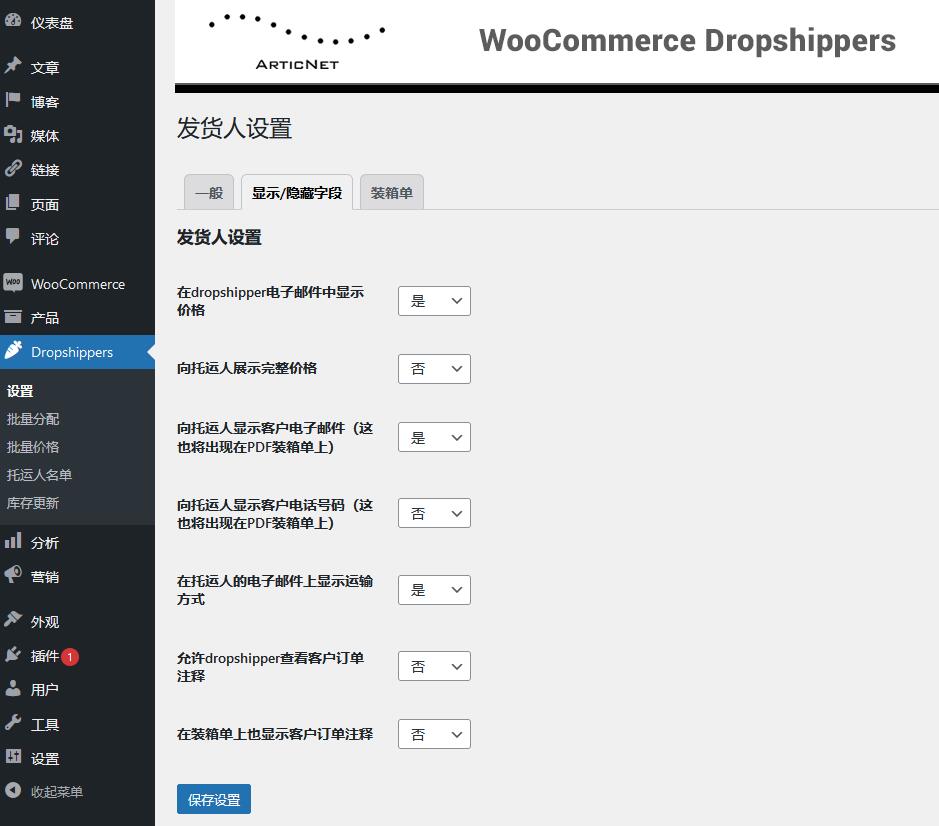Image resolution: width=939 pixels, height=826 pixels.
Task: Open dropdown for 向托运人显示客户电话号码
Action: point(434,513)
